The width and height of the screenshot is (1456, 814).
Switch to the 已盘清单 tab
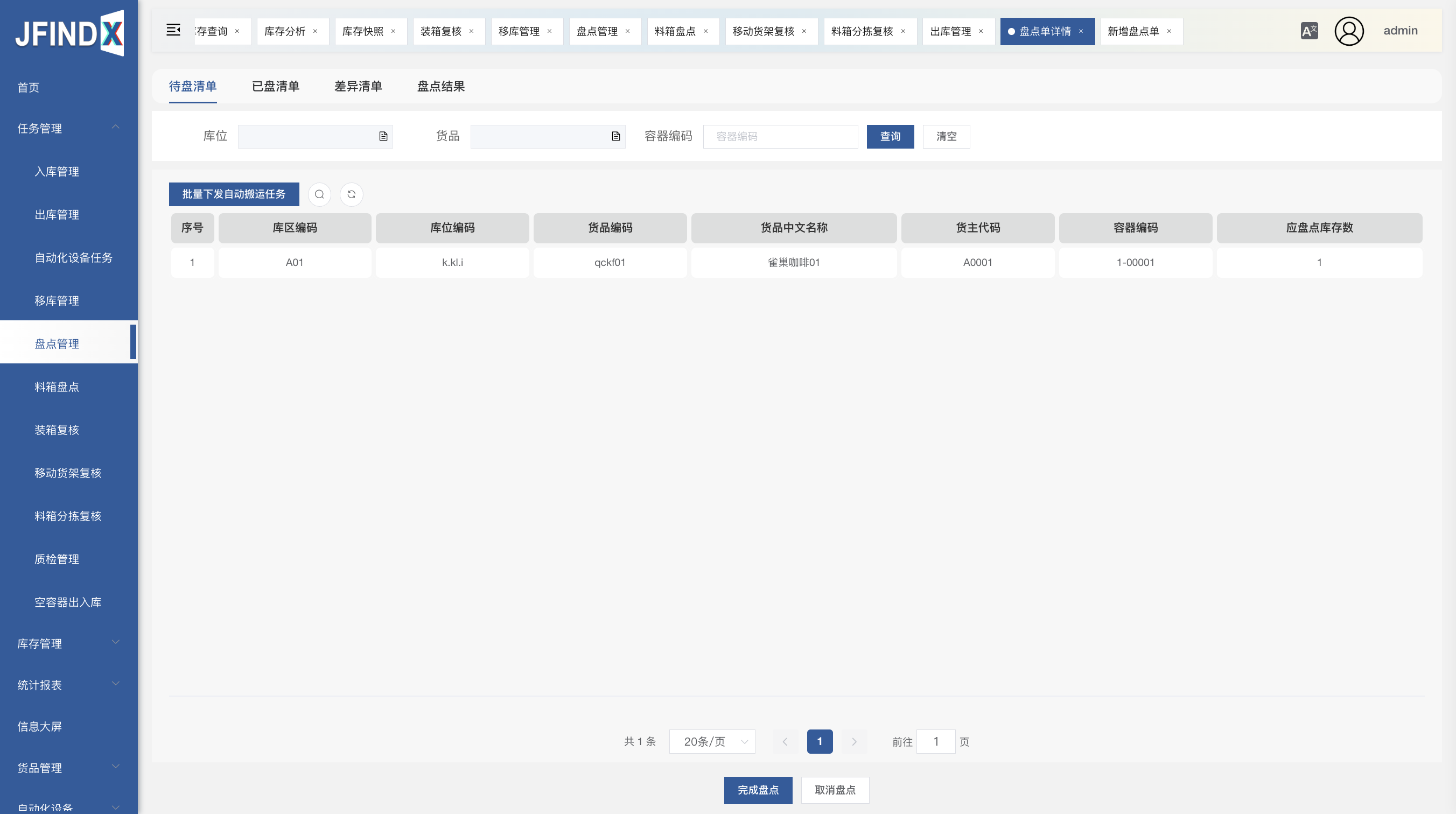275,87
